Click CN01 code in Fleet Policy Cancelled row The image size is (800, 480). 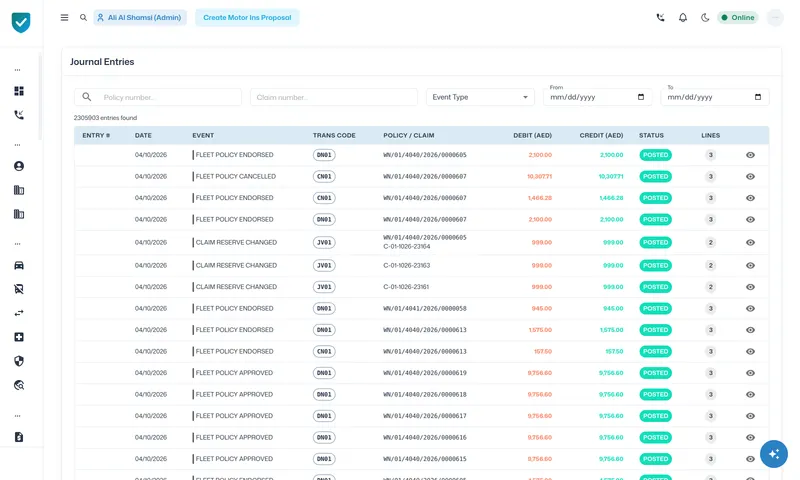click(324, 176)
